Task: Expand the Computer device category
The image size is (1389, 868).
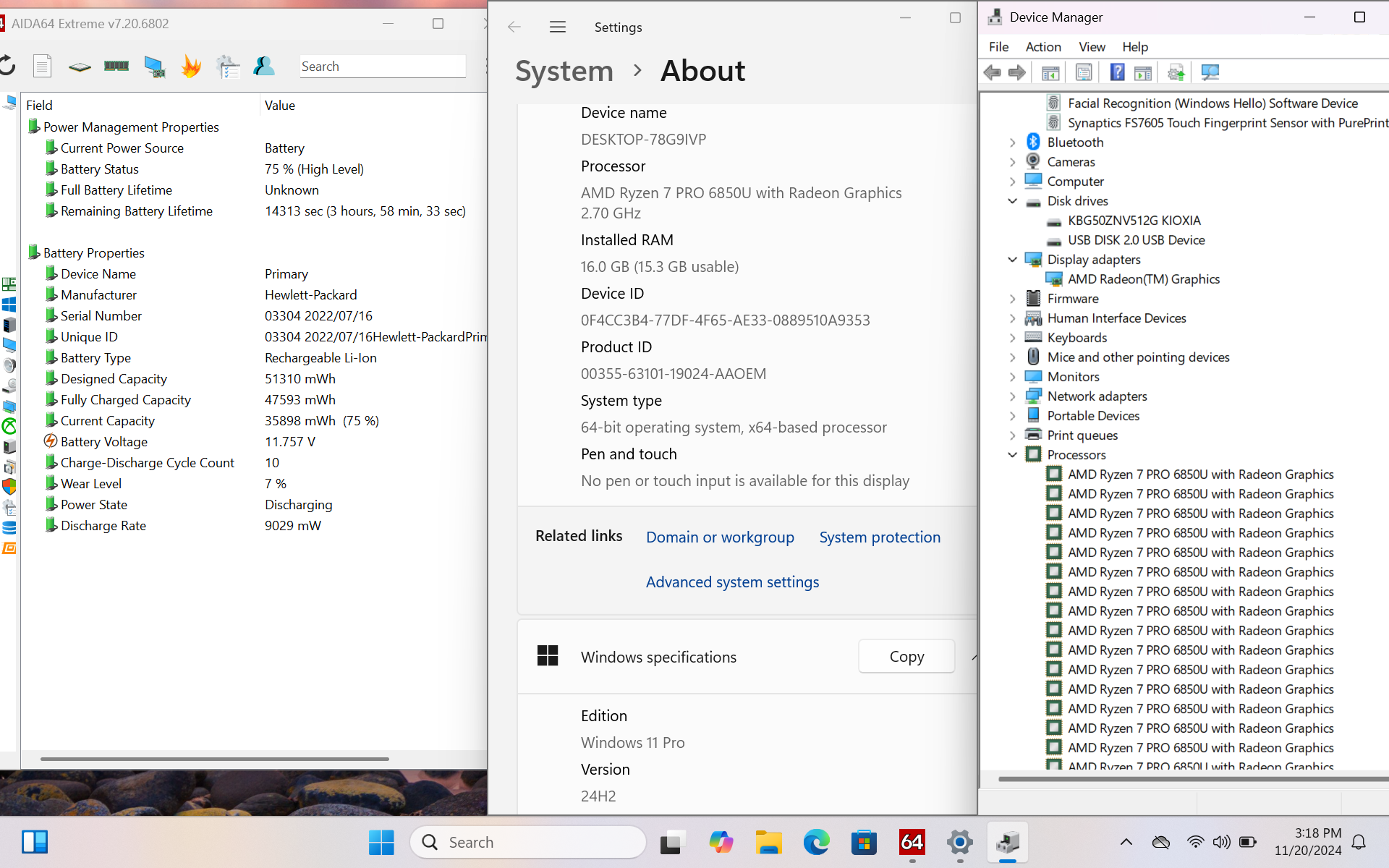Action: tap(1013, 182)
